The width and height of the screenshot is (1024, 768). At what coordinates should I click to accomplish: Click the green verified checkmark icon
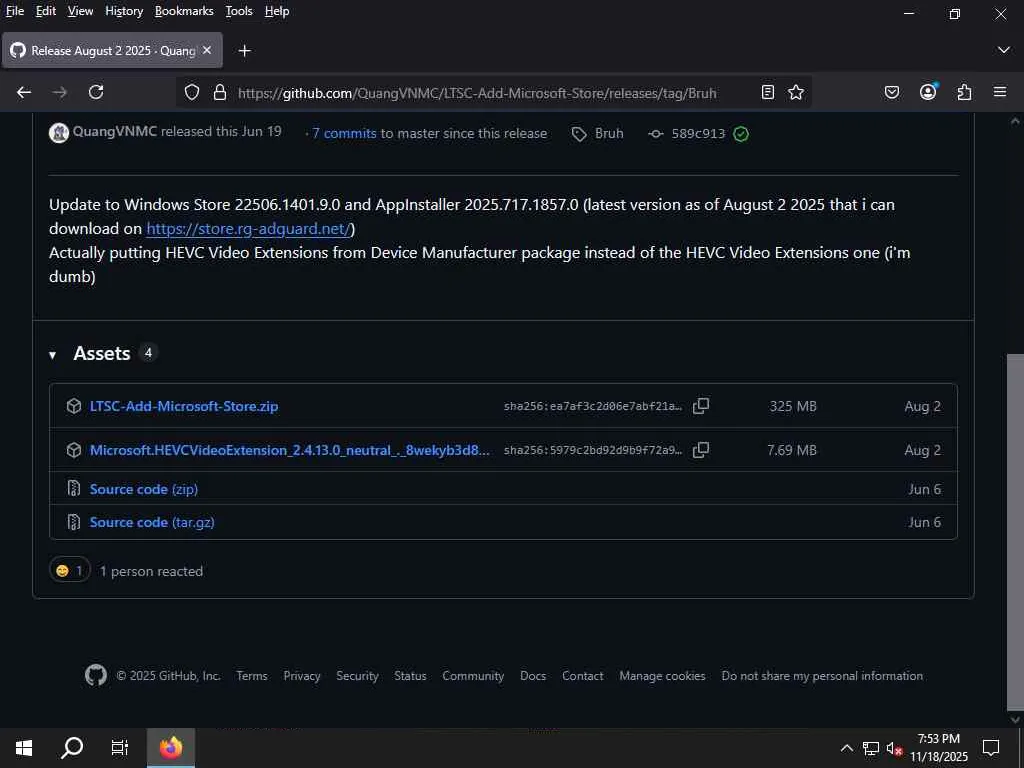(741, 134)
